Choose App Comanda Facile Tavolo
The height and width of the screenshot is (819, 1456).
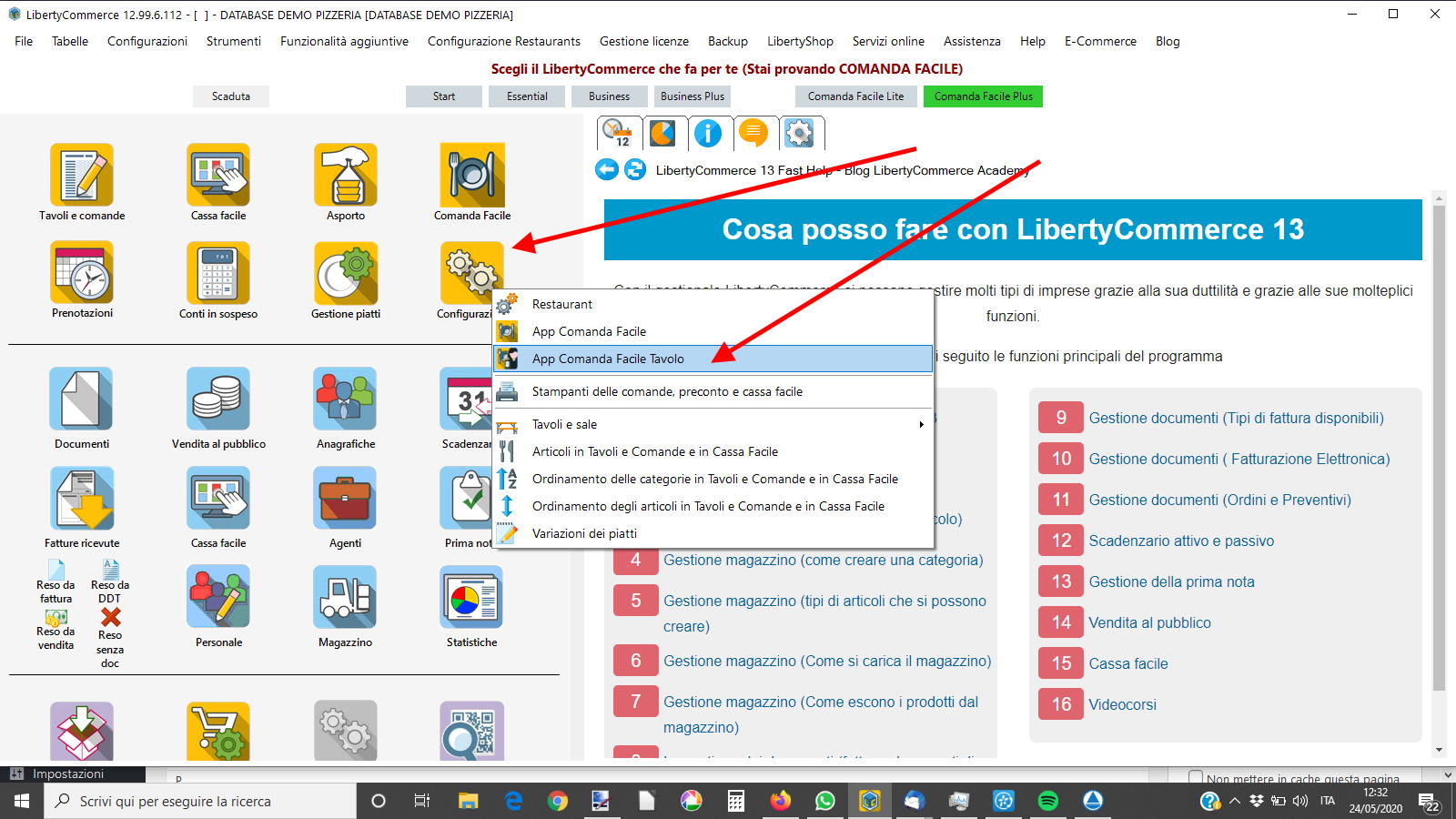point(713,359)
